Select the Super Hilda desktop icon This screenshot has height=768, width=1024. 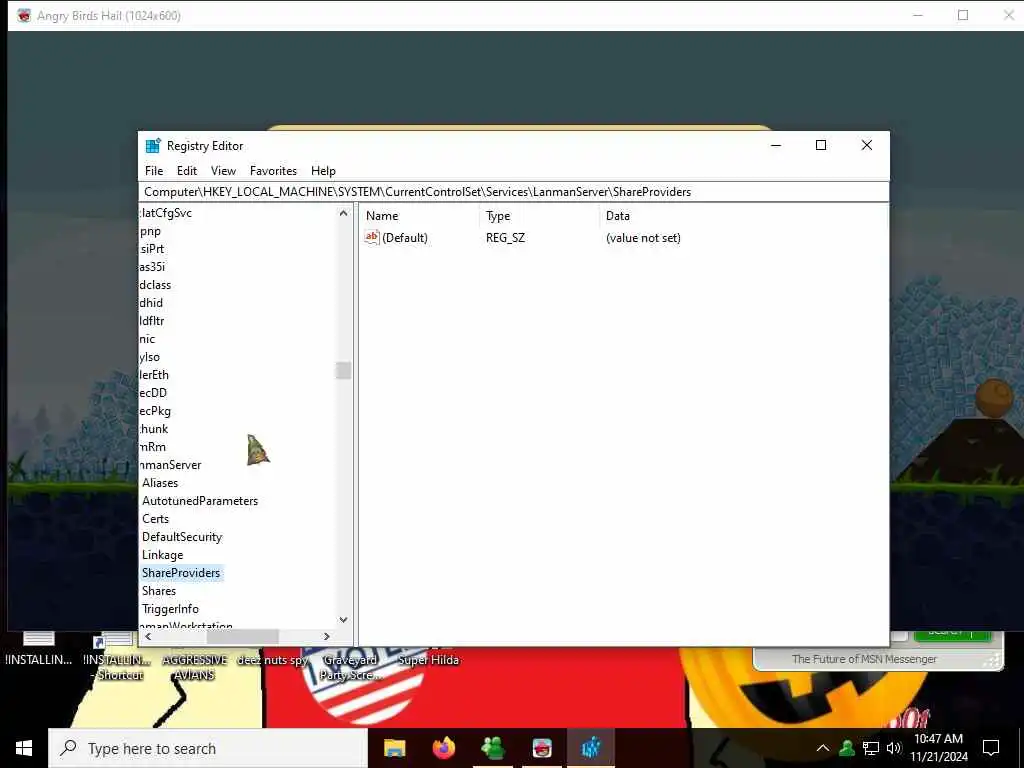click(428, 660)
